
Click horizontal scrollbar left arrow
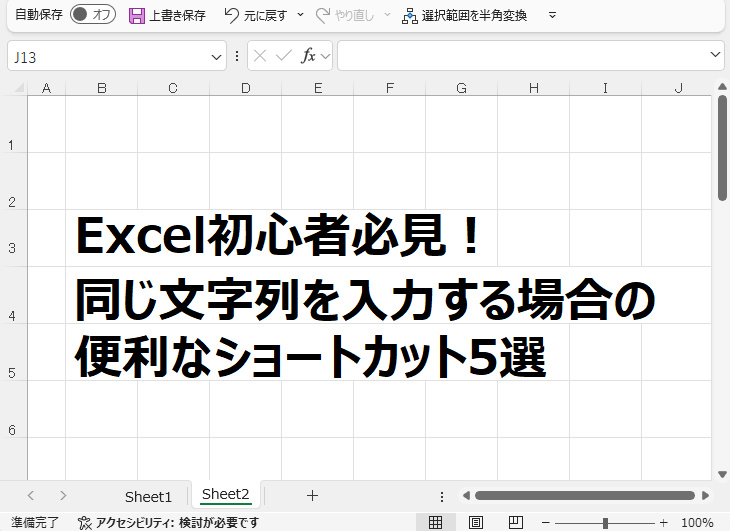[466, 496]
